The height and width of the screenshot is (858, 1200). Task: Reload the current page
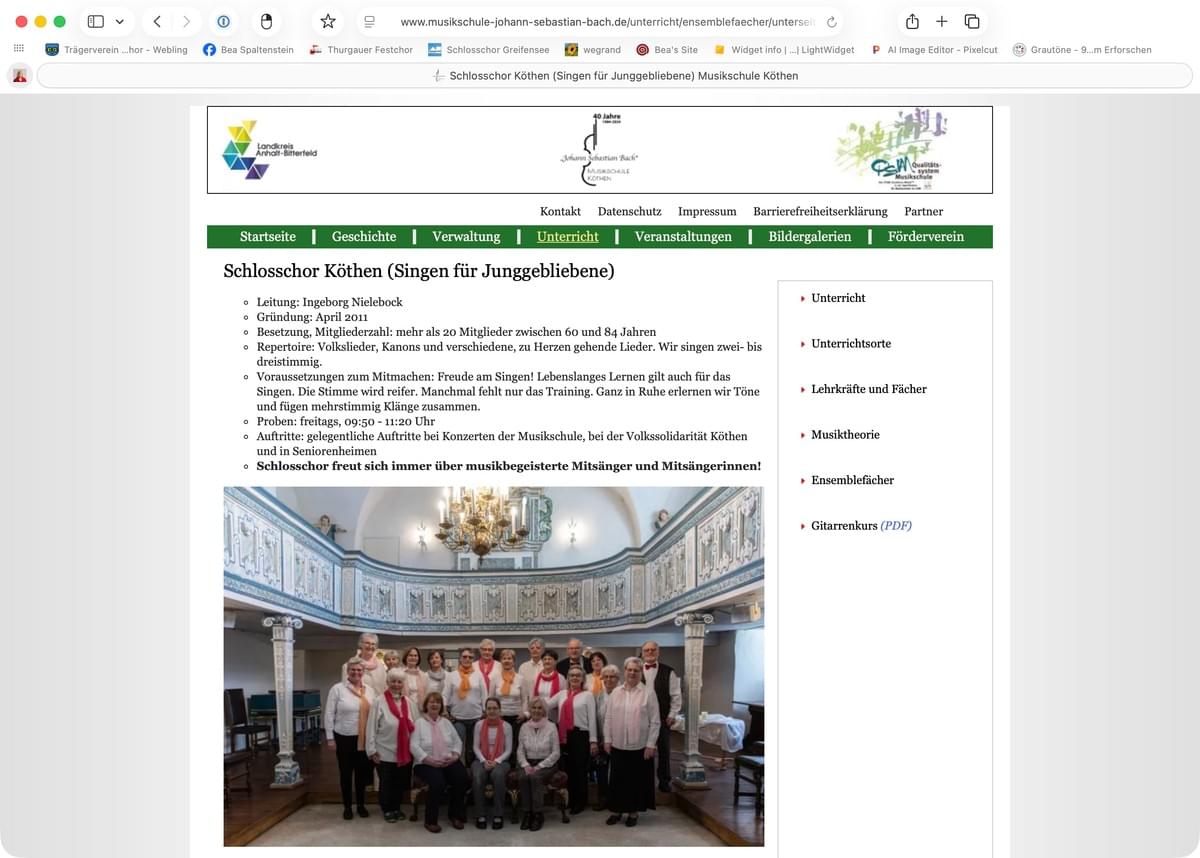tap(831, 21)
